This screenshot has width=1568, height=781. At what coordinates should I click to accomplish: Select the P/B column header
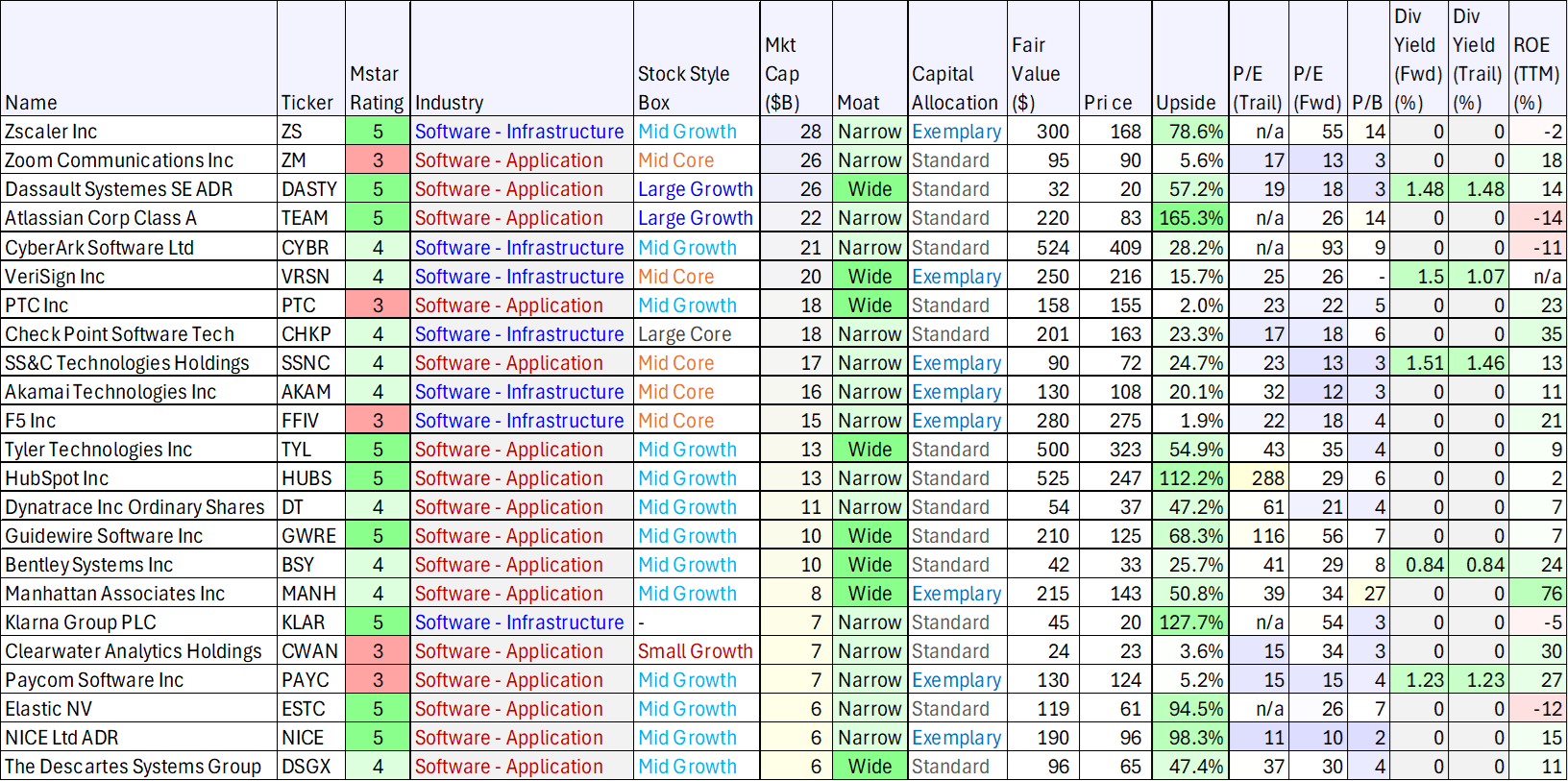tap(1368, 59)
